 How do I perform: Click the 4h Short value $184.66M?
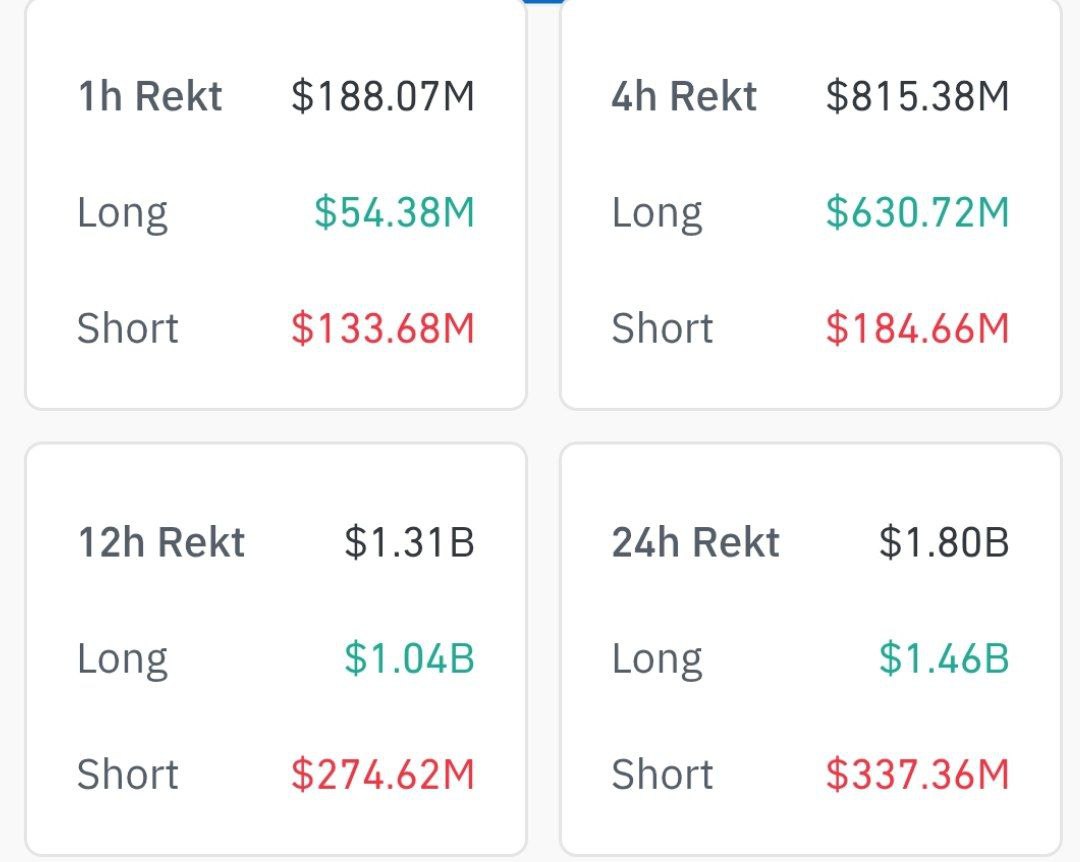917,329
